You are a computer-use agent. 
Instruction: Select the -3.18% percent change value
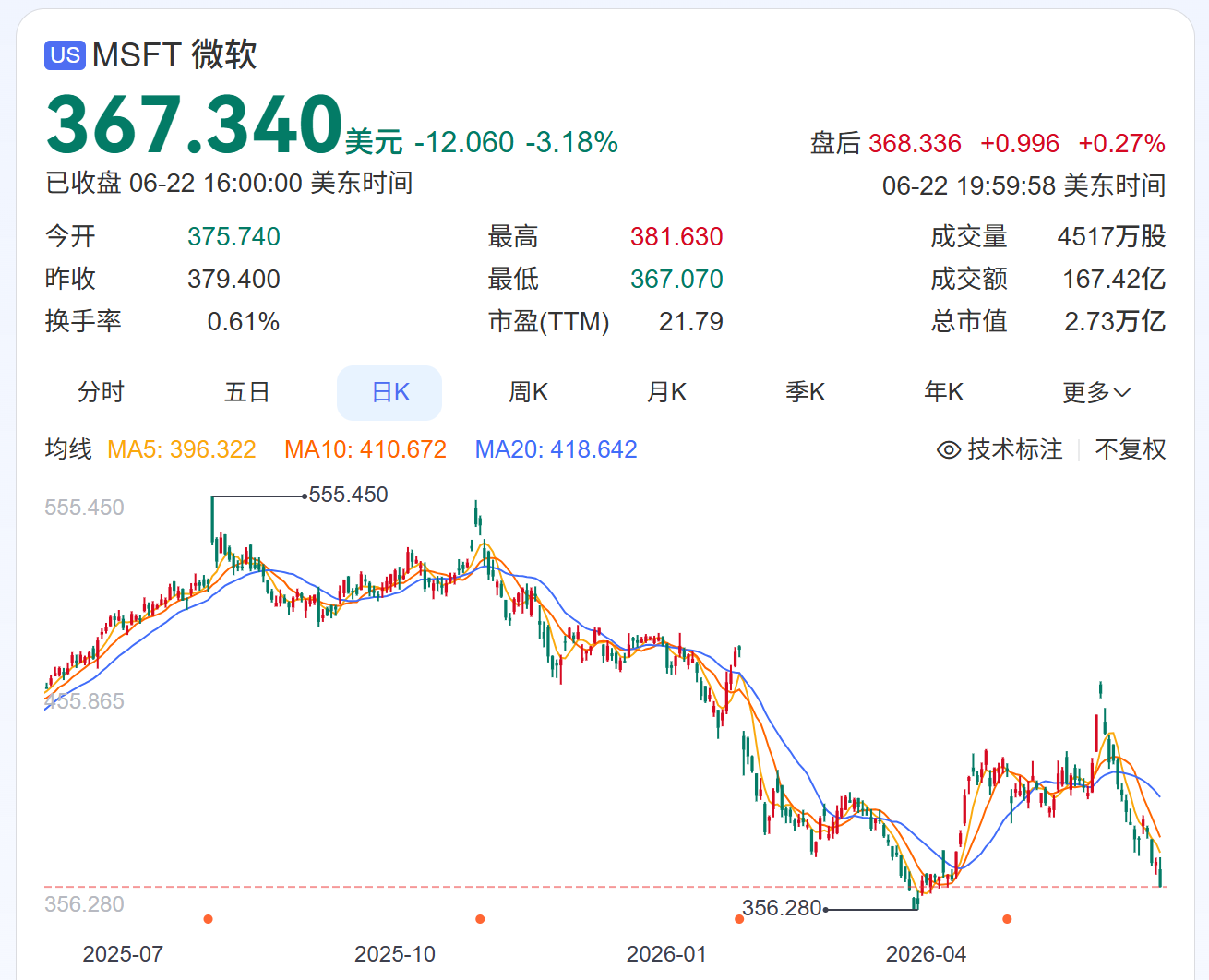[x=572, y=142]
